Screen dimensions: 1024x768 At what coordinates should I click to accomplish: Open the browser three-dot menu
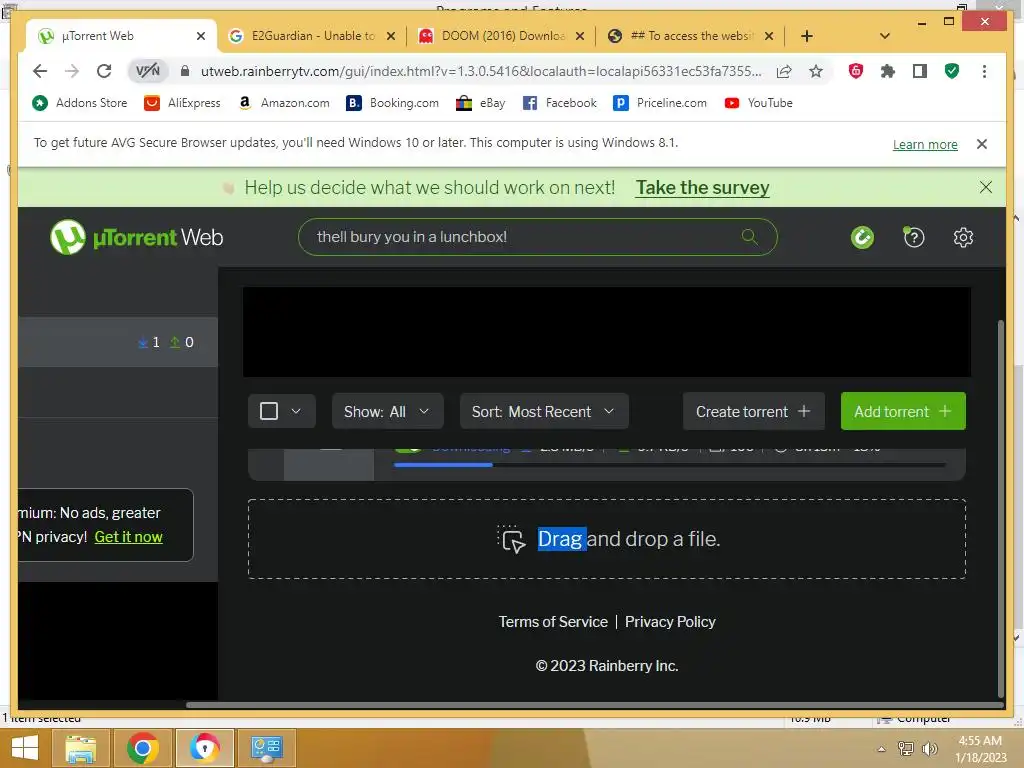click(x=984, y=71)
